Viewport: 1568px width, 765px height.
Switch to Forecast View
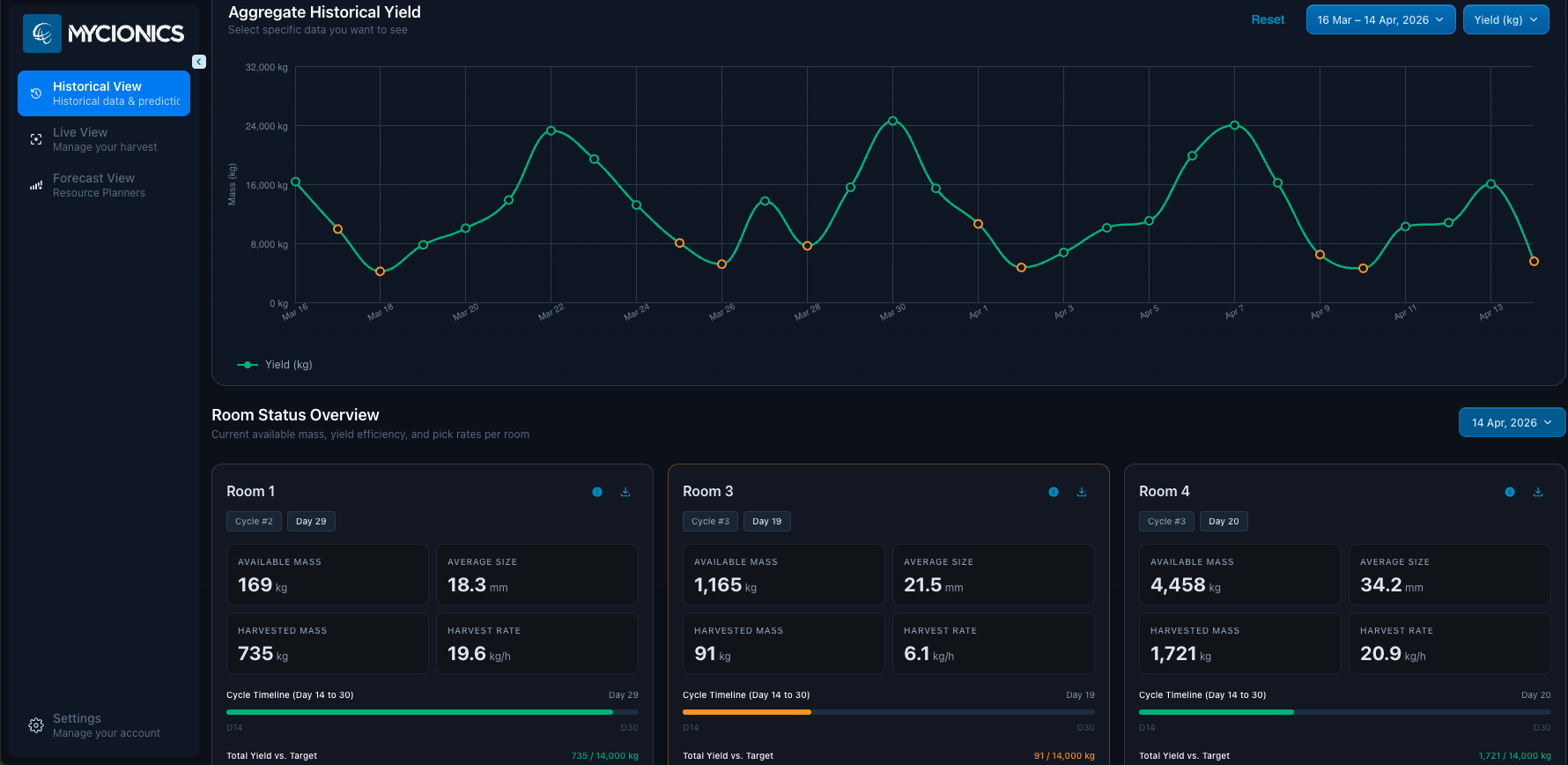click(104, 185)
